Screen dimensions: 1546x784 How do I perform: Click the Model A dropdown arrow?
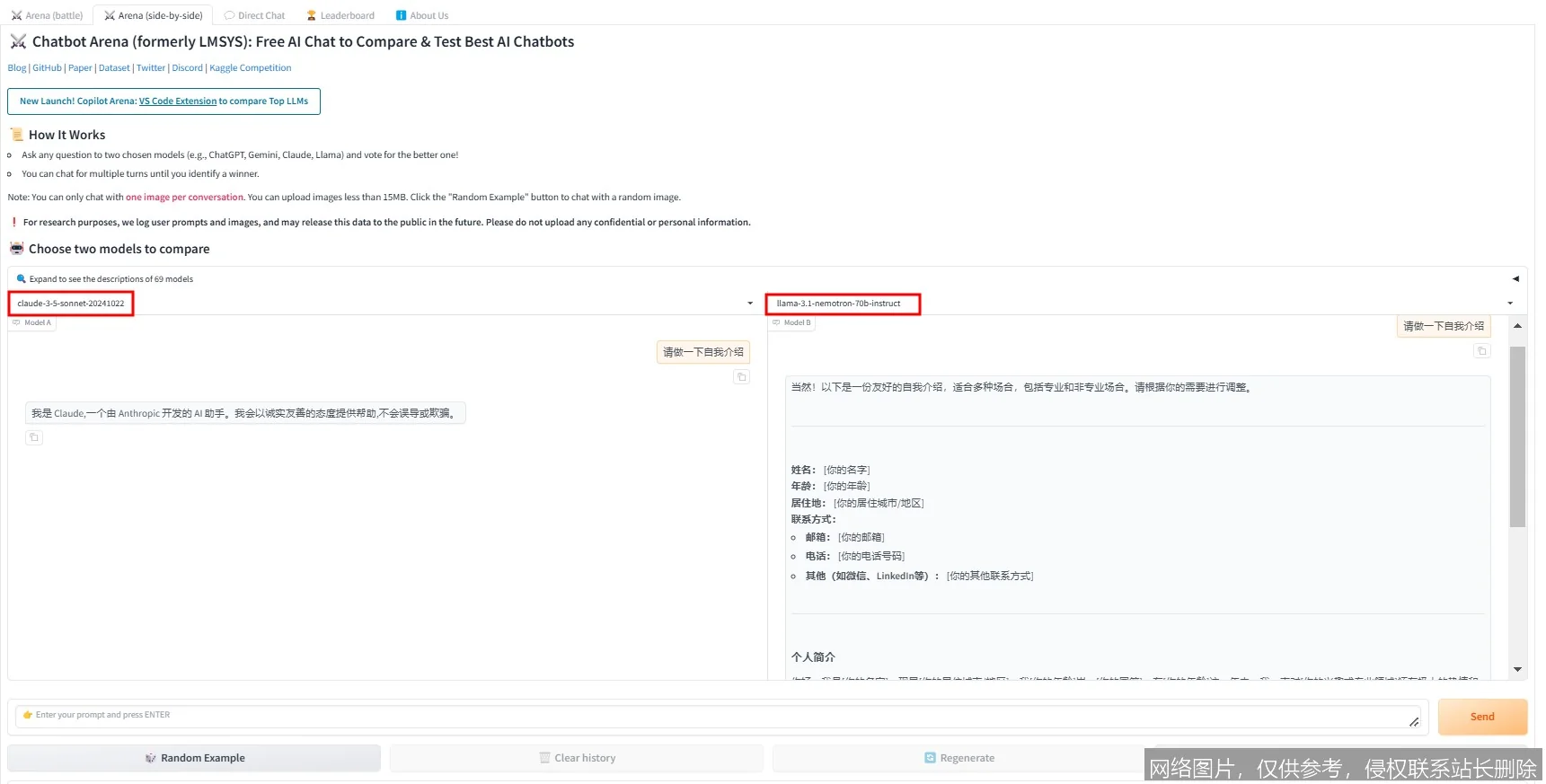pos(750,304)
